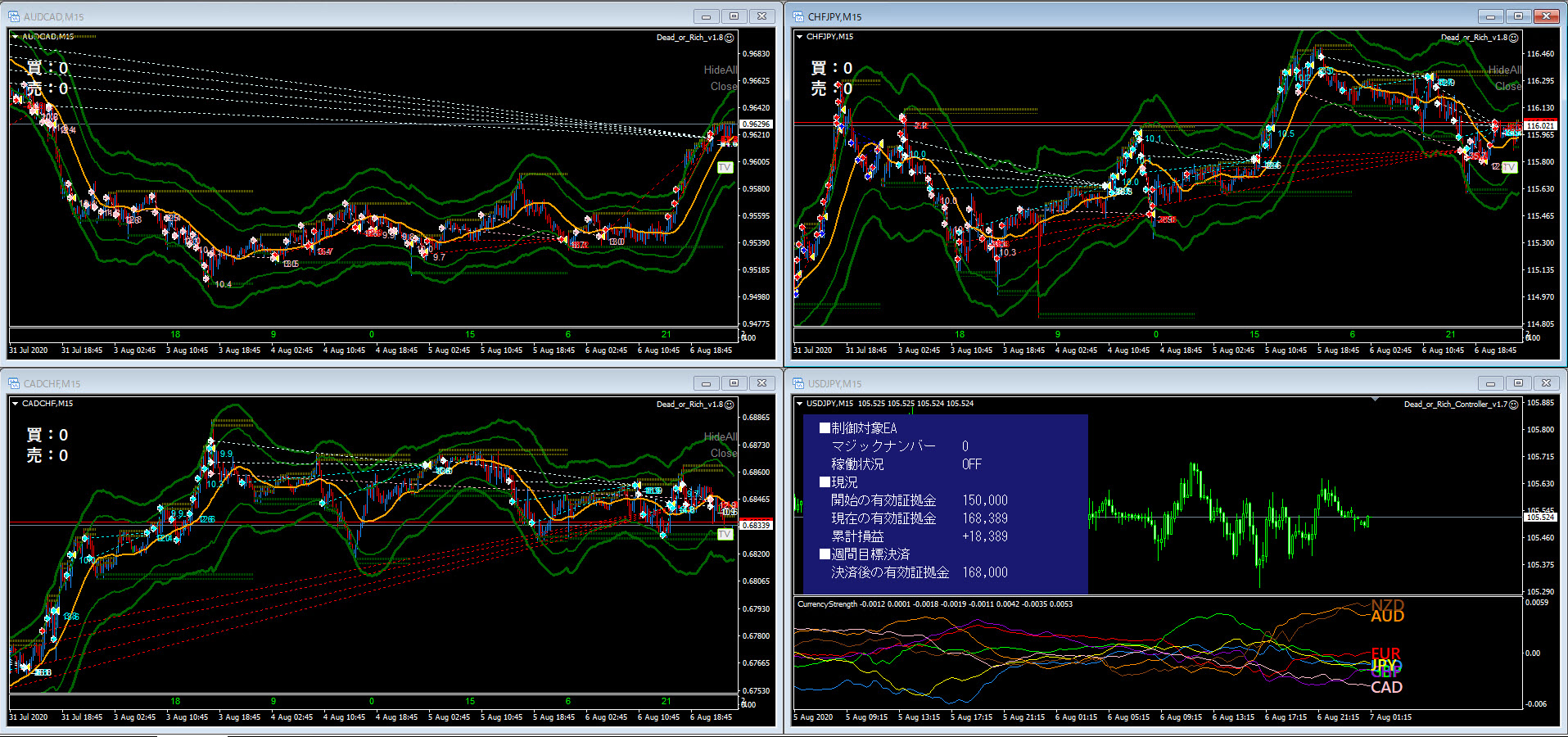Screen dimensions: 1568x737
Task: Click the NZD currency strength label
Action: click(x=1387, y=606)
